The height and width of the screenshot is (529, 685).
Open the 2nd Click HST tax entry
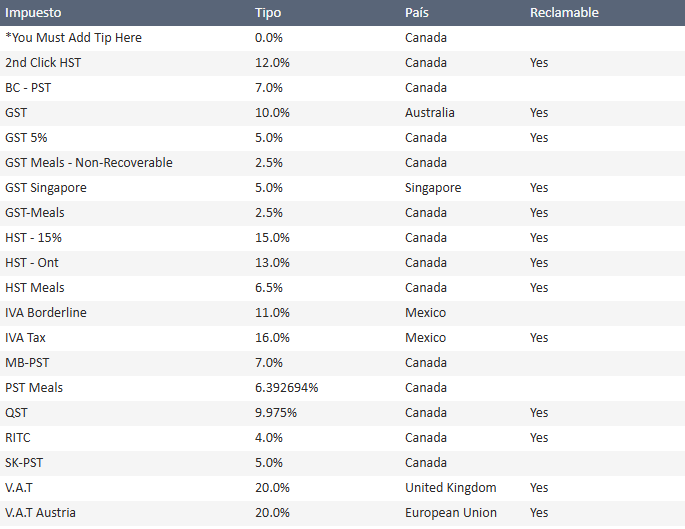click(x=342, y=63)
